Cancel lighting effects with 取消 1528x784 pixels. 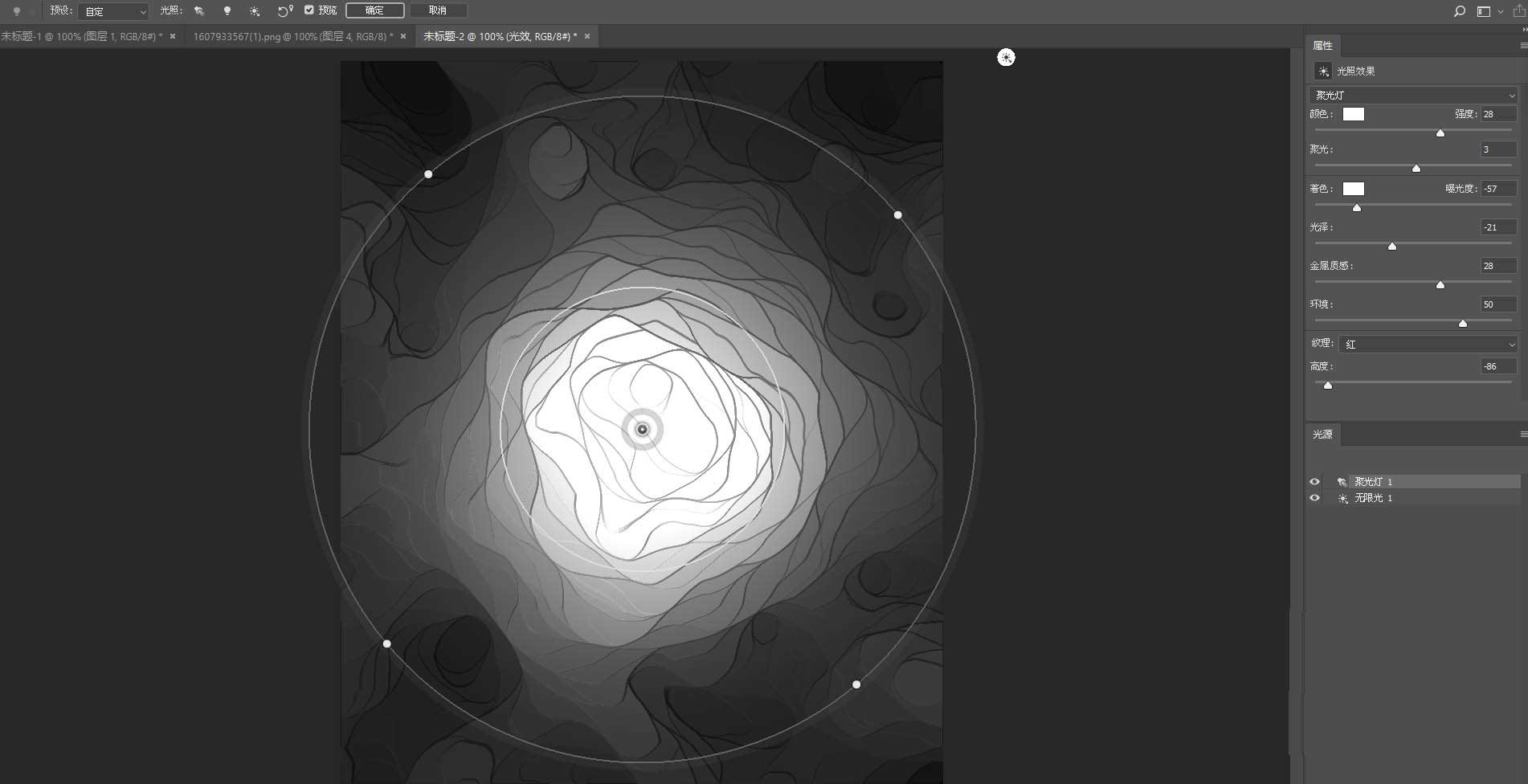click(x=438, y=10)
